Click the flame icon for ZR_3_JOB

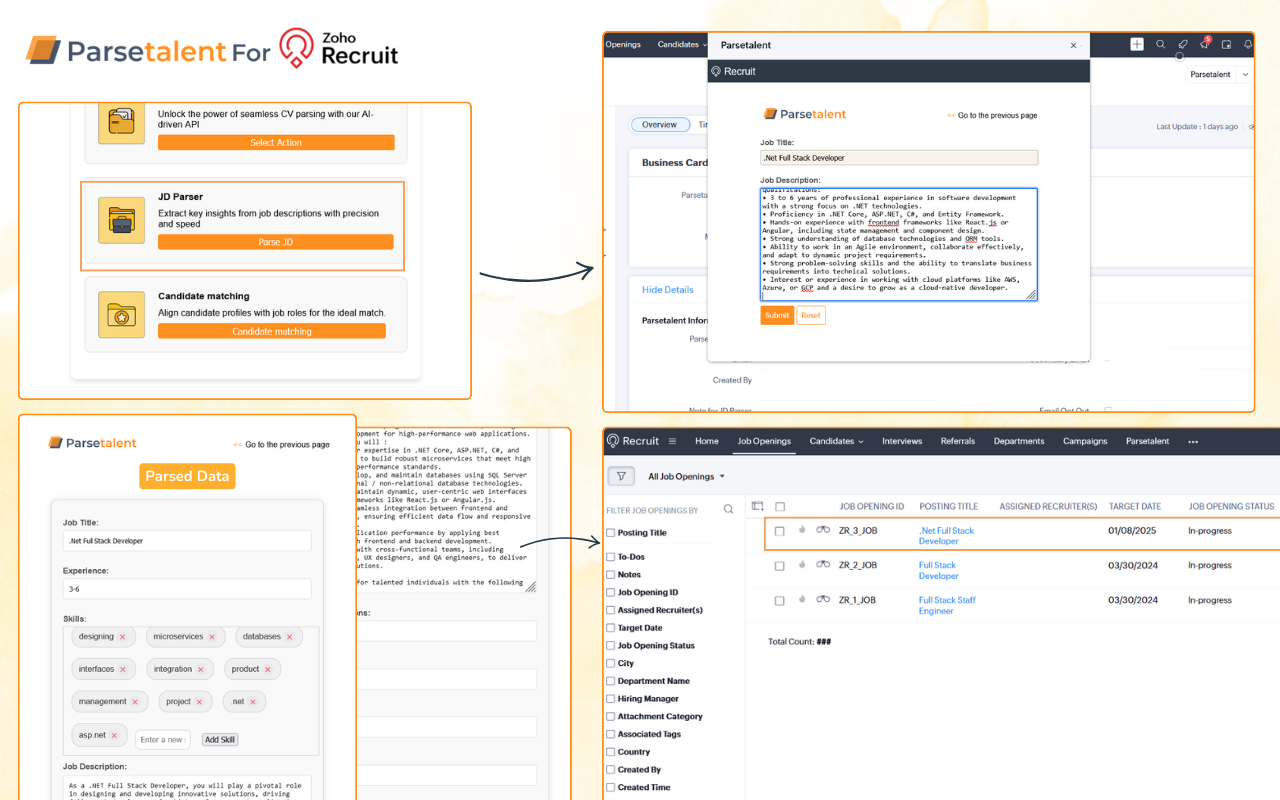(x=802, y=530)
